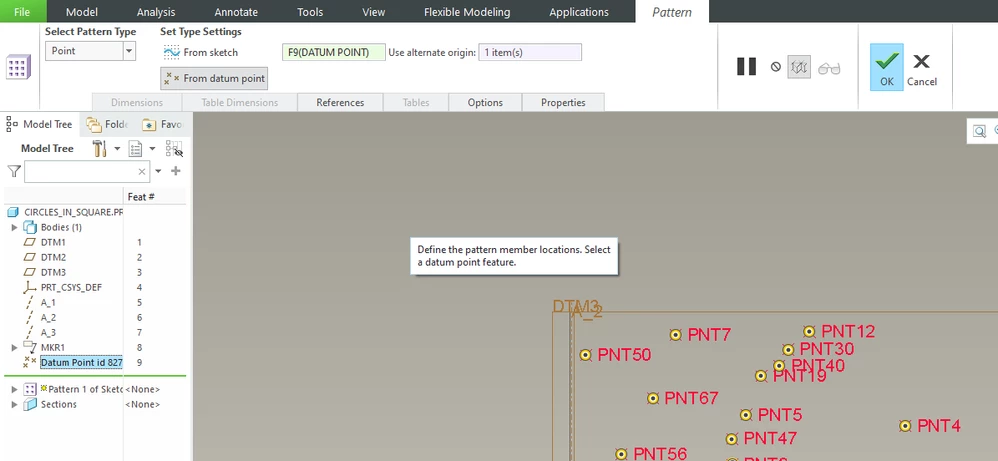Open dropdown arrow beside tree settings icon
Screen dimensions: 998x461
(117, 149)
